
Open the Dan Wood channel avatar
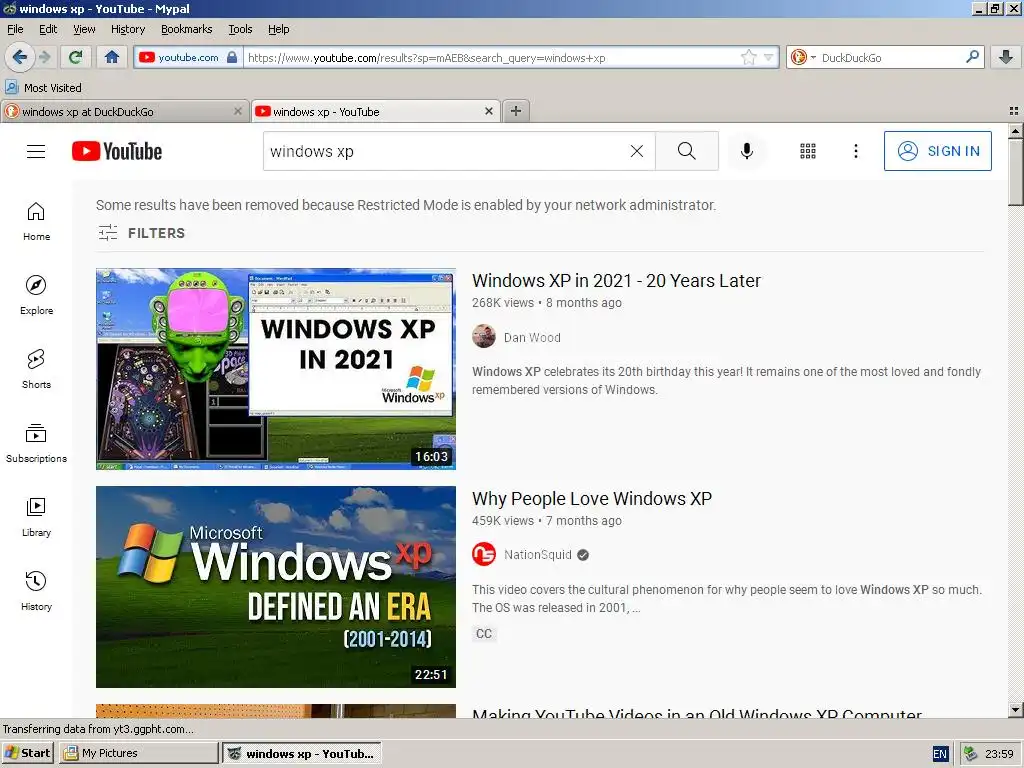[484, 336]
